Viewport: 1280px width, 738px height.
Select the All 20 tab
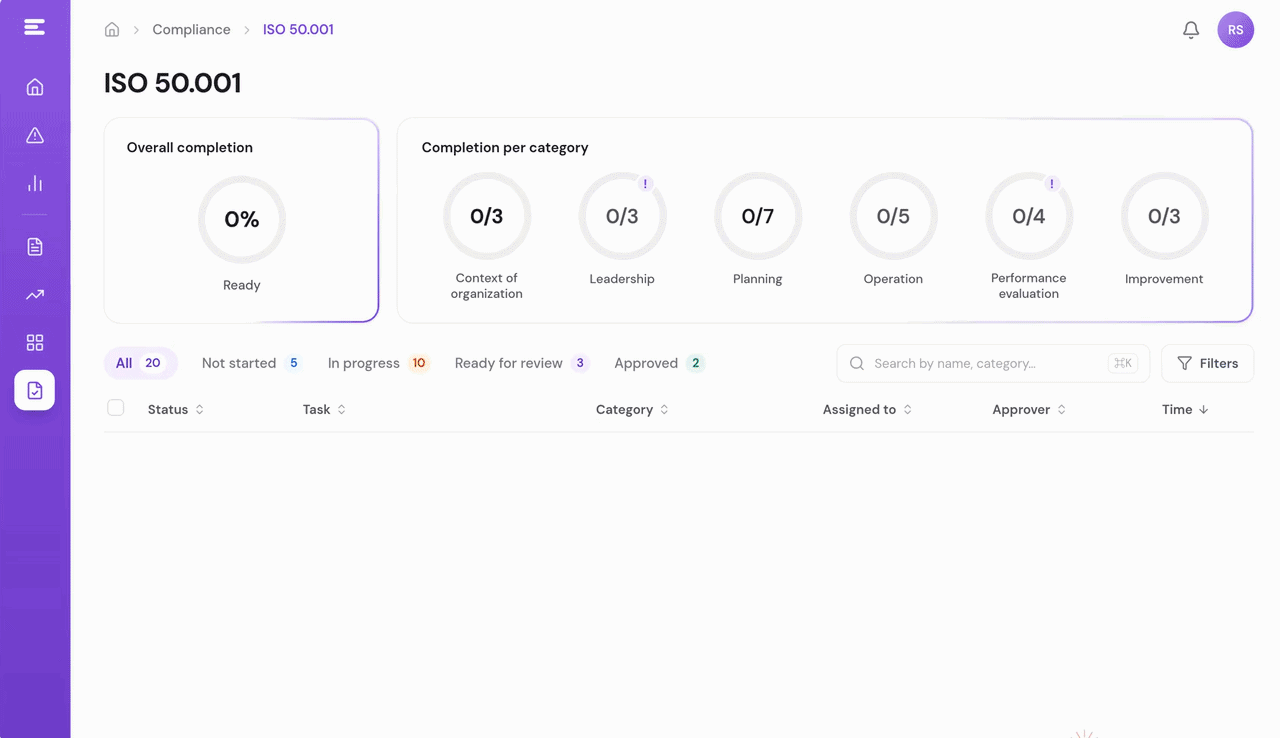[141, 363]
